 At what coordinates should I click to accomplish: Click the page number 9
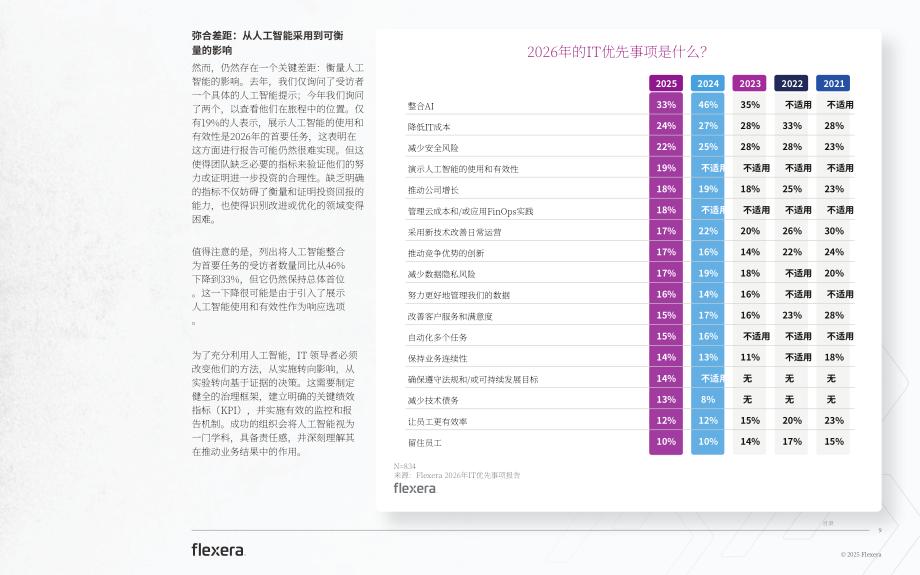tap(880, 530)
